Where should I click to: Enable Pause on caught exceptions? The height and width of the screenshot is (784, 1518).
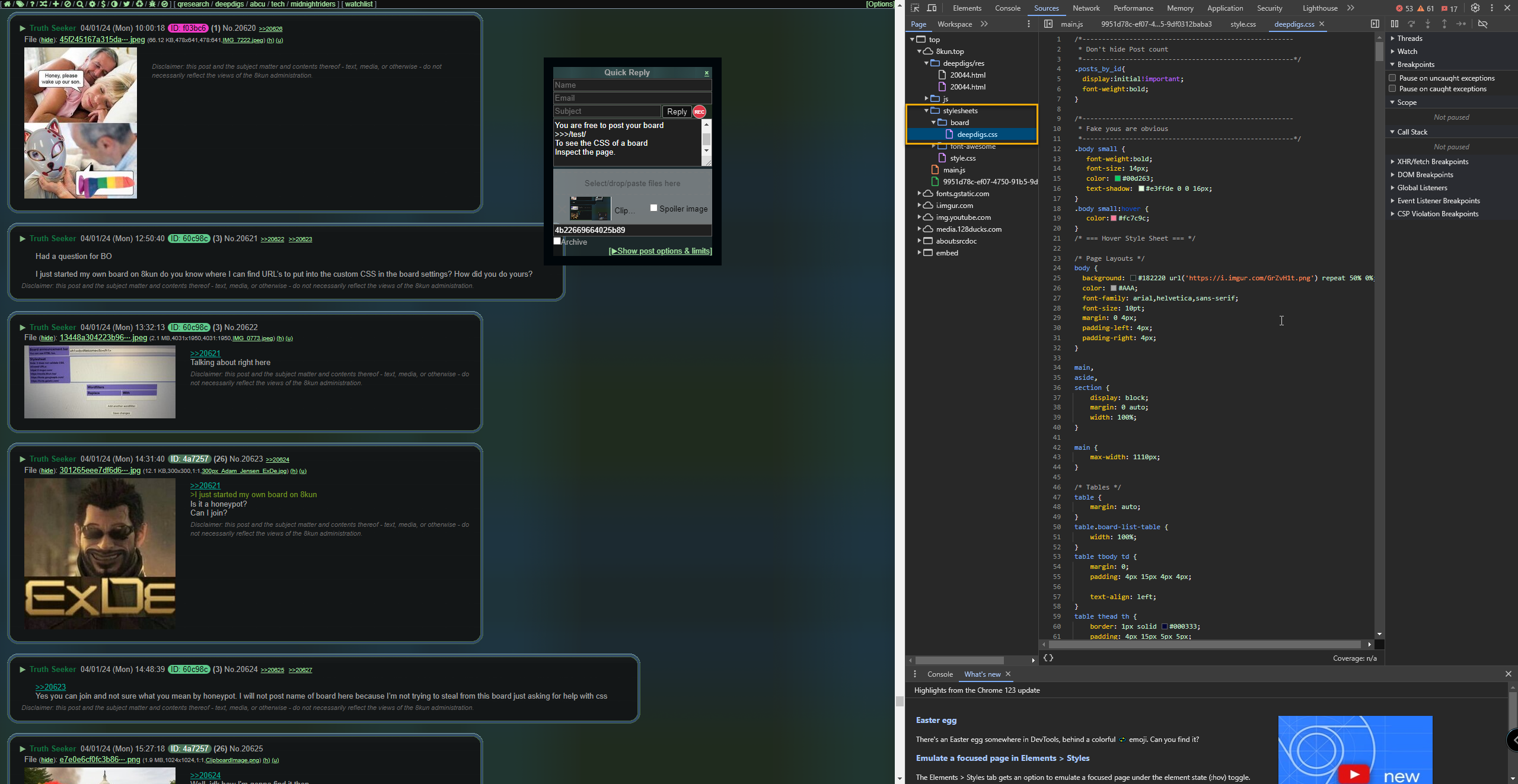1392,88
